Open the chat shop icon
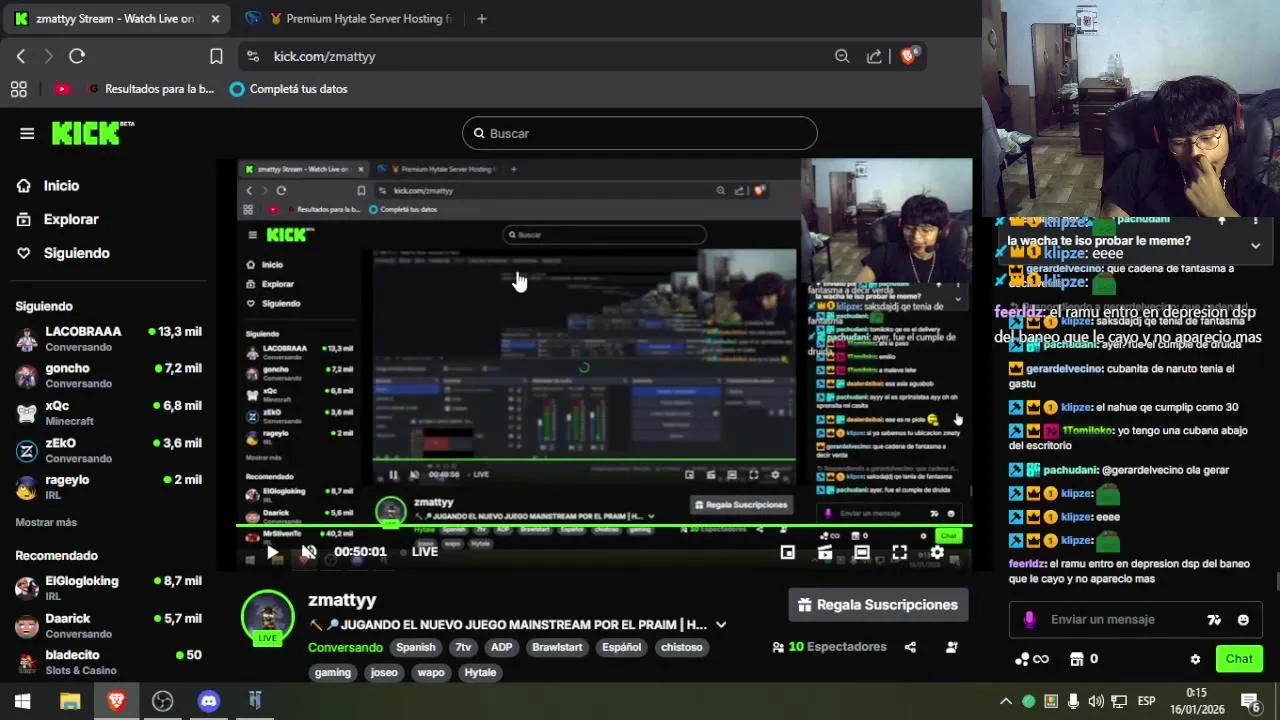1280x720 pixels. pyautogui.click(x=1076, y=659)
